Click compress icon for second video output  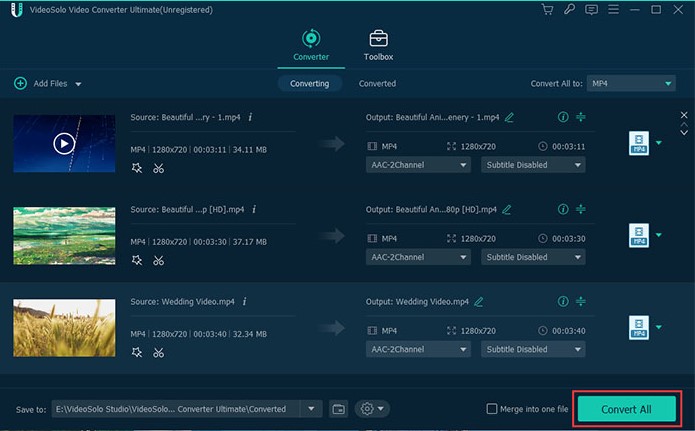[581, 209]
